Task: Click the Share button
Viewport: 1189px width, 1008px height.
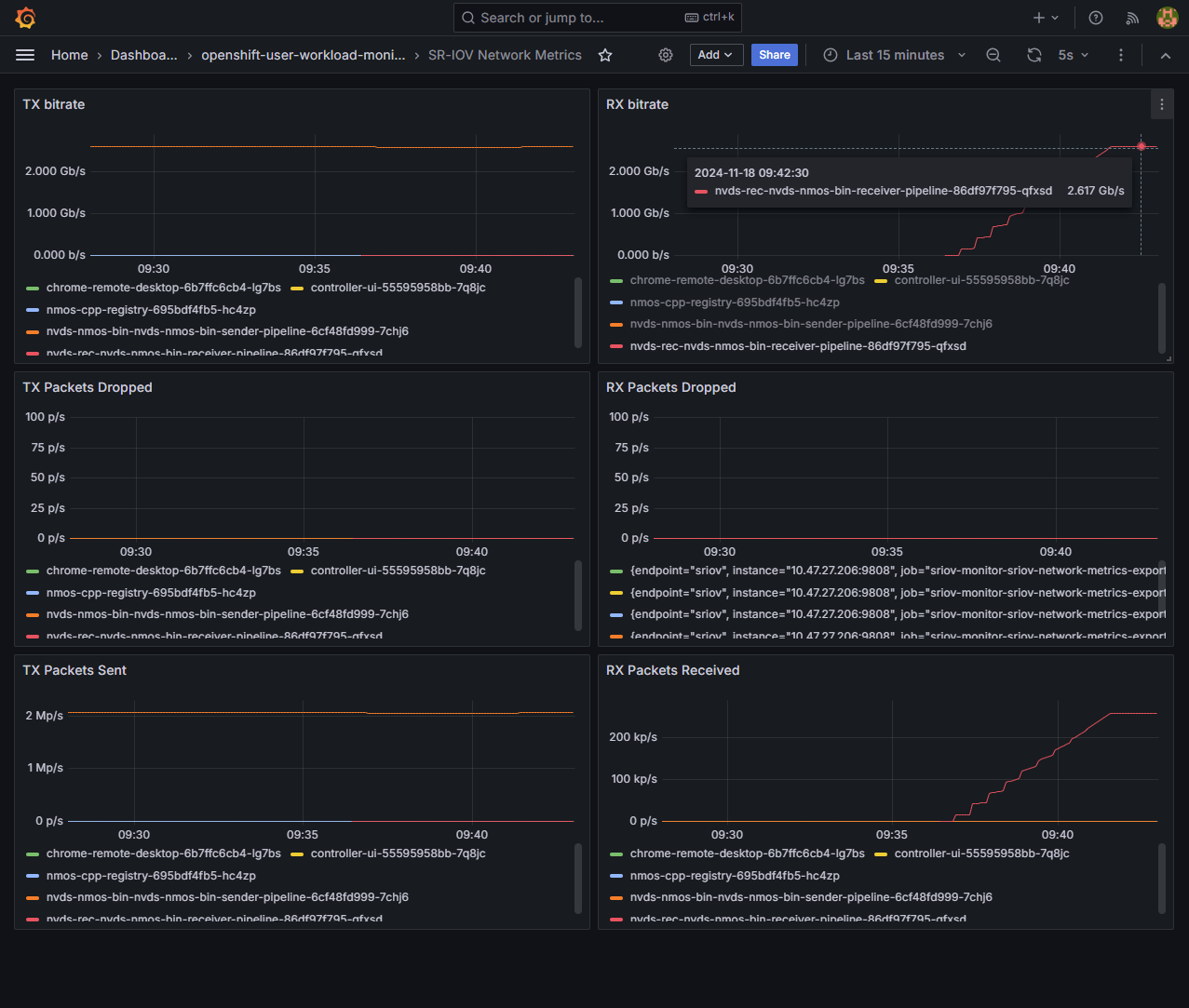Action: pyautogui.click(x=774, y=55)
